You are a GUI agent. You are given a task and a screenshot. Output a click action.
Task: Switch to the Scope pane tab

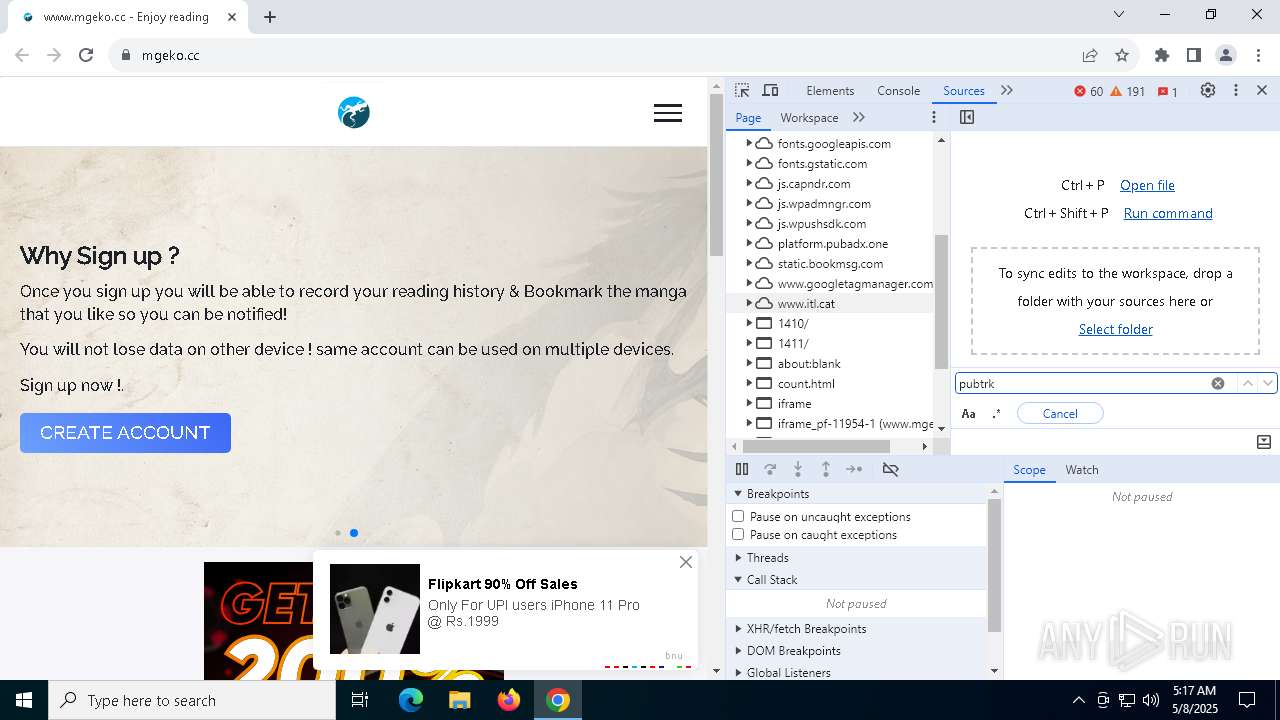pyautogui.click(x=1029, y=470)
